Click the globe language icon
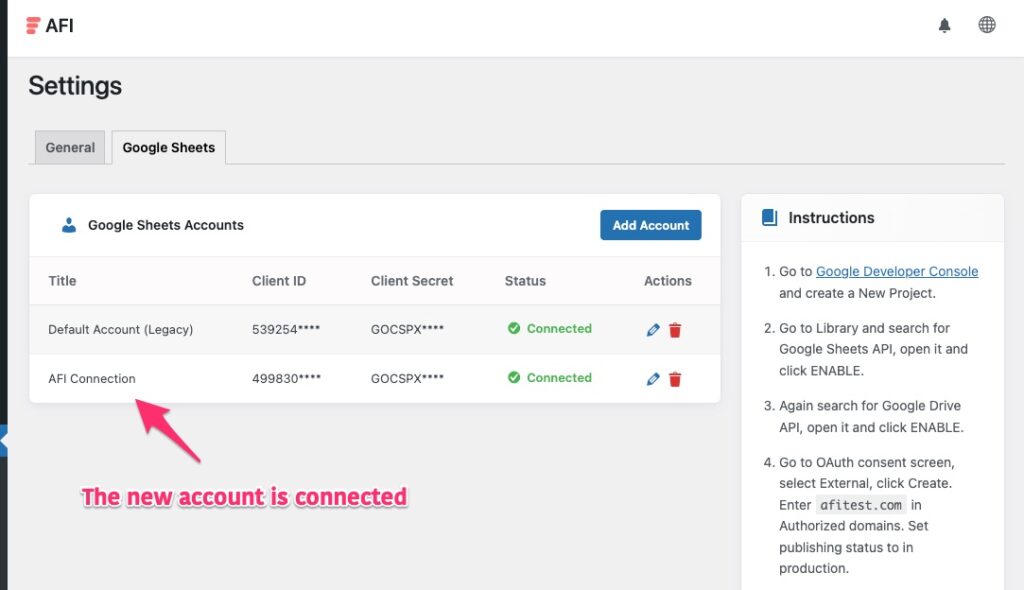 987,25
